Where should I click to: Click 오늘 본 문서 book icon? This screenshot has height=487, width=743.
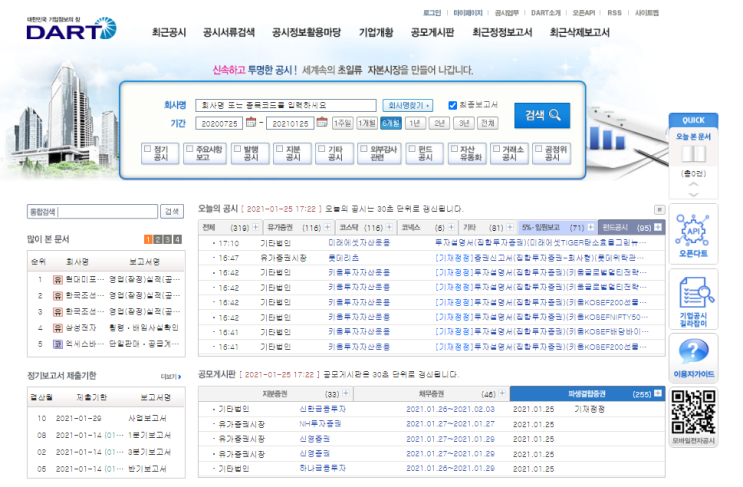click(x=693, y=154)
